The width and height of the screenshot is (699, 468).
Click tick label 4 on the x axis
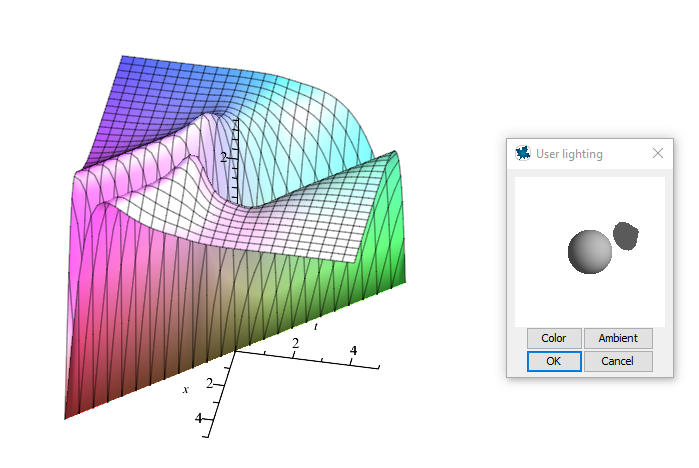[198, 418]
